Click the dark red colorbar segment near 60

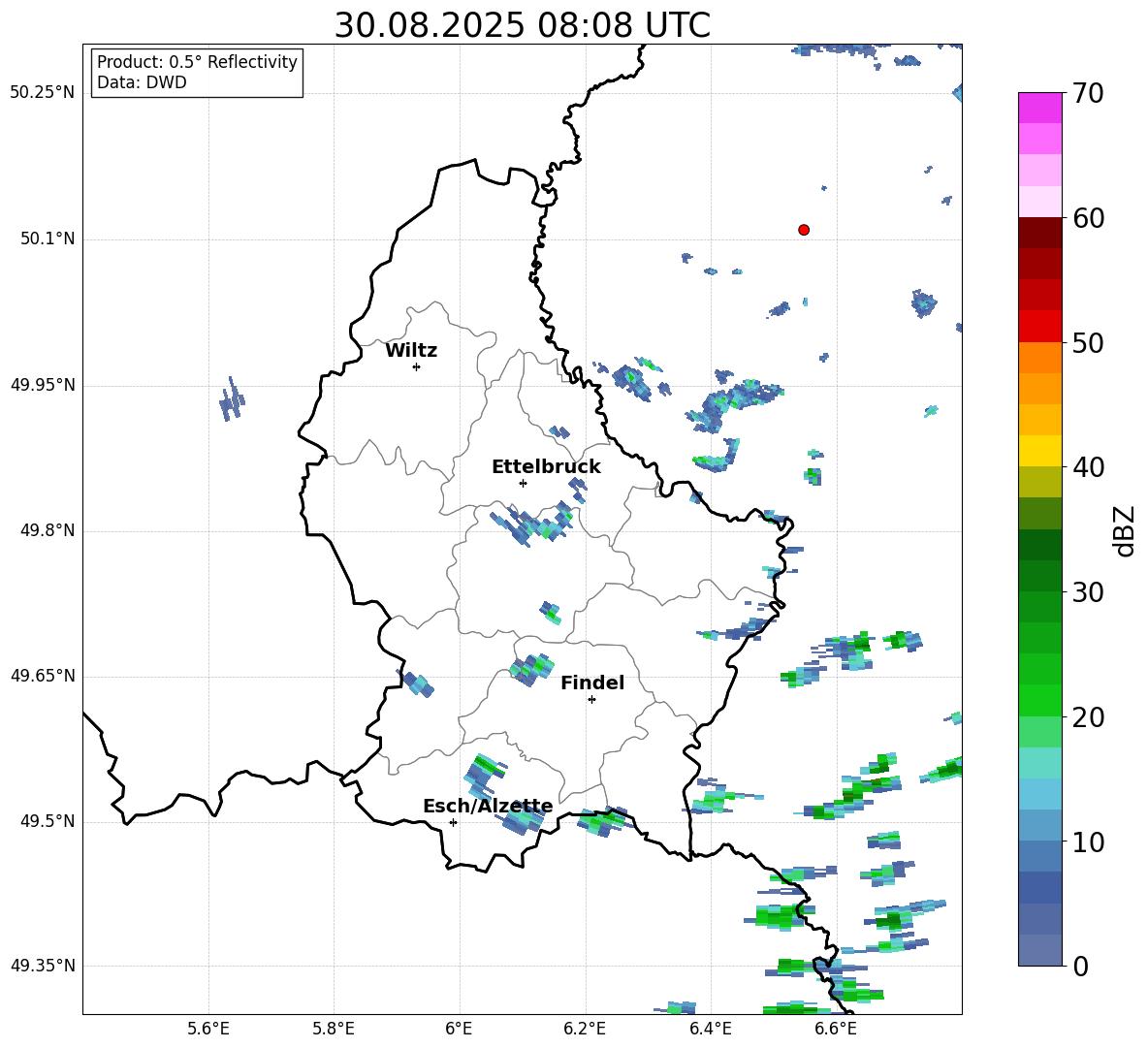point(1039,233)
